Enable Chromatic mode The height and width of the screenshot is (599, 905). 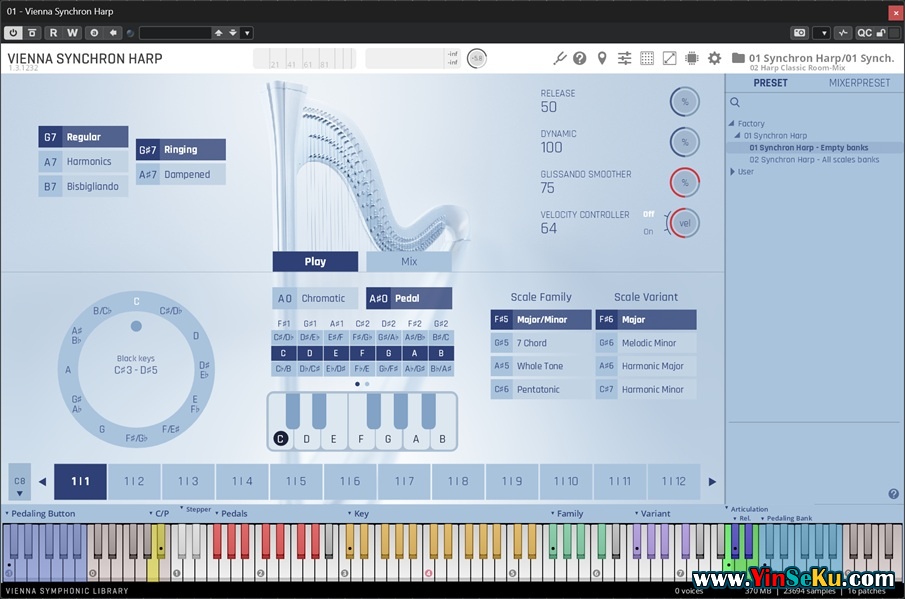click(x=313, y=298)
